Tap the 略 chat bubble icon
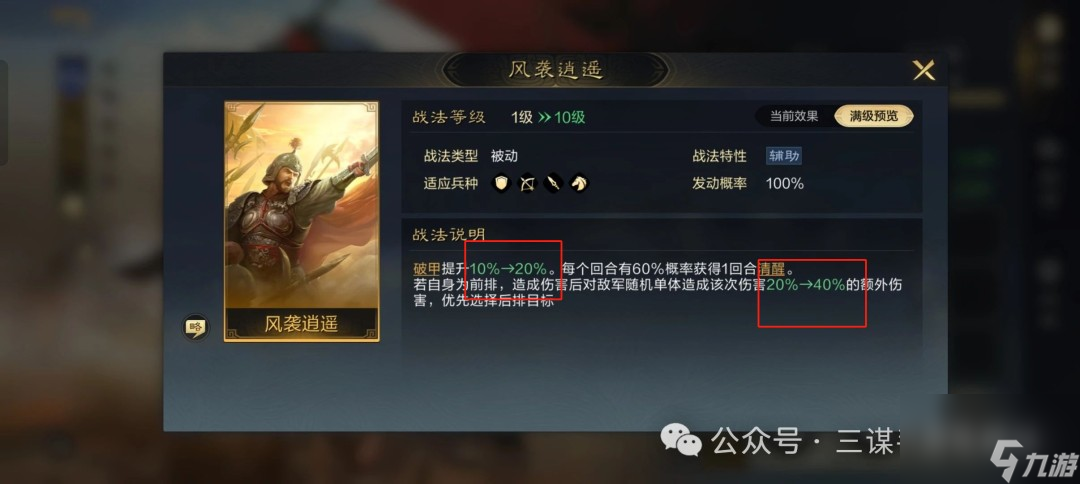 pos(196,327)
